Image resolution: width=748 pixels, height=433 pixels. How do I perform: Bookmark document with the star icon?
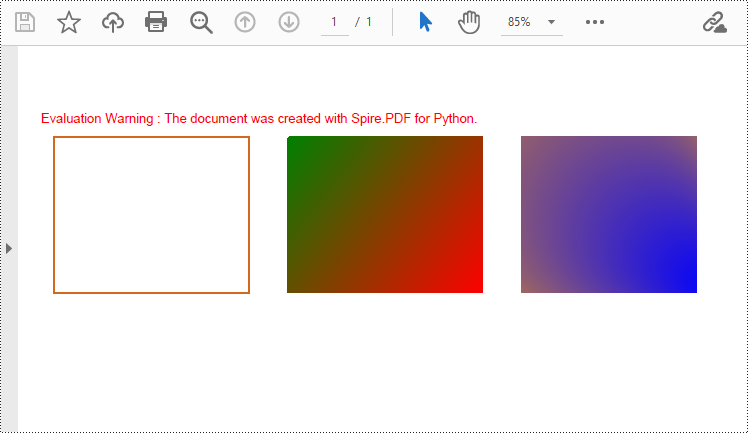tap(69, 22)
